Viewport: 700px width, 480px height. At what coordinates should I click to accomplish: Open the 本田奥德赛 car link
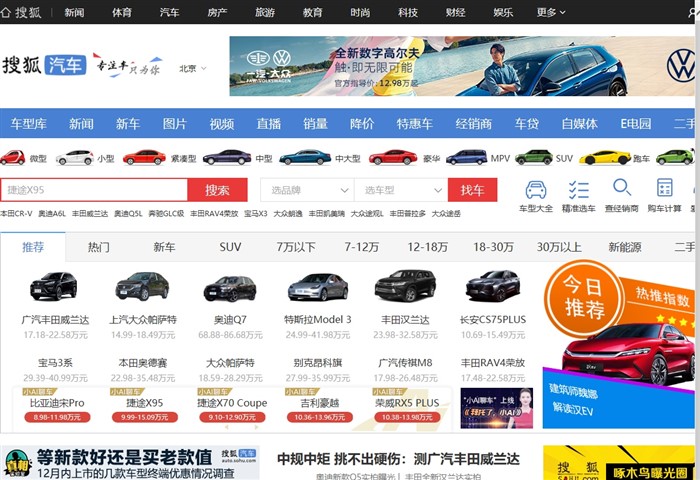point(142,363)
